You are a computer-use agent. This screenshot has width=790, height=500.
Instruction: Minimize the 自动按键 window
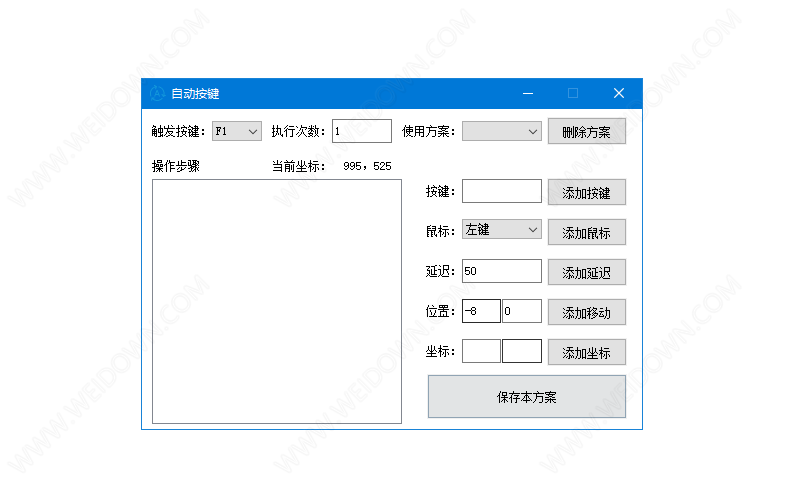527,93
